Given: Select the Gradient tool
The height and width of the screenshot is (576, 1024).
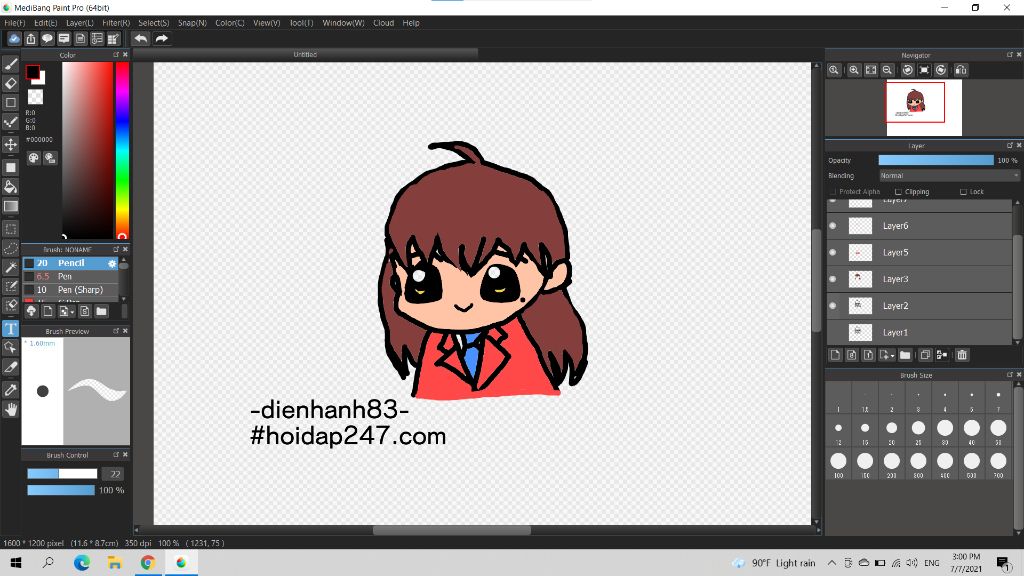Looking at the screenshot, I should 10,206.
